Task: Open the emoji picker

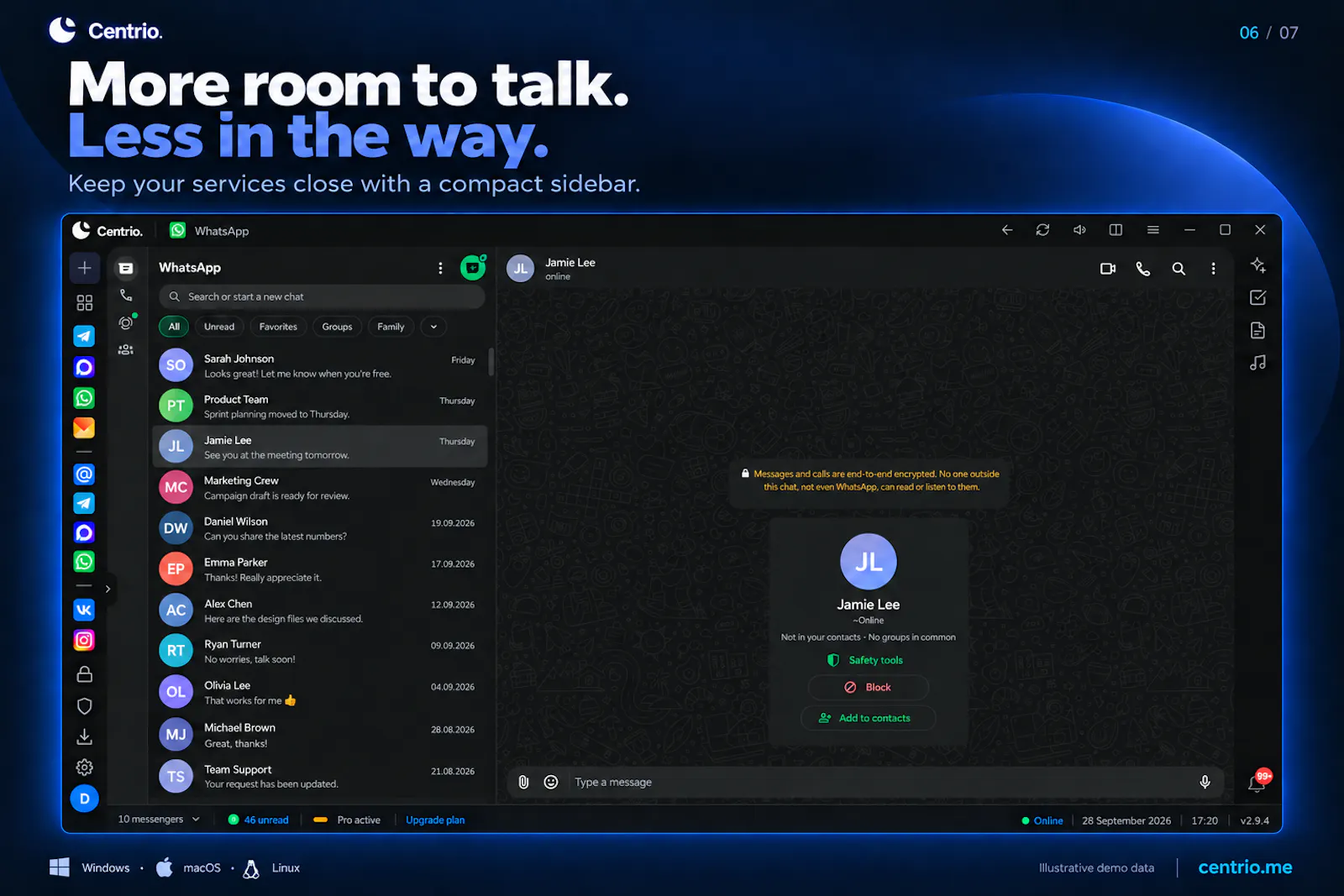Action: coord(551,782)
